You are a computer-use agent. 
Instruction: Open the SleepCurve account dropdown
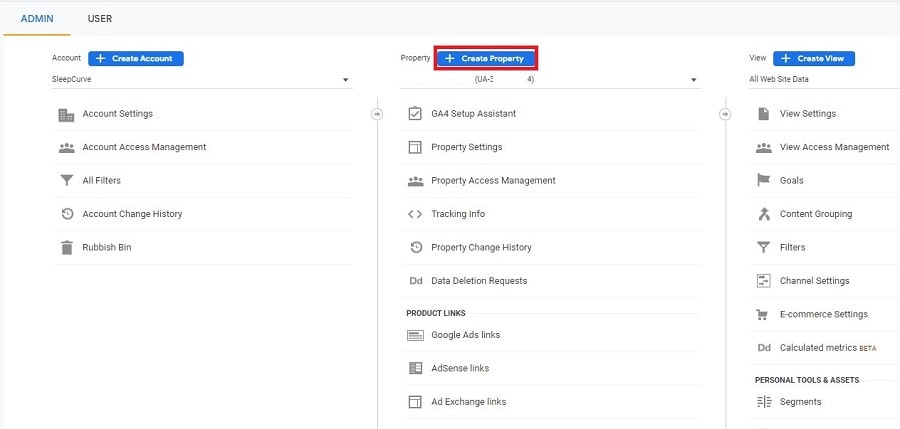pos(201,80)
